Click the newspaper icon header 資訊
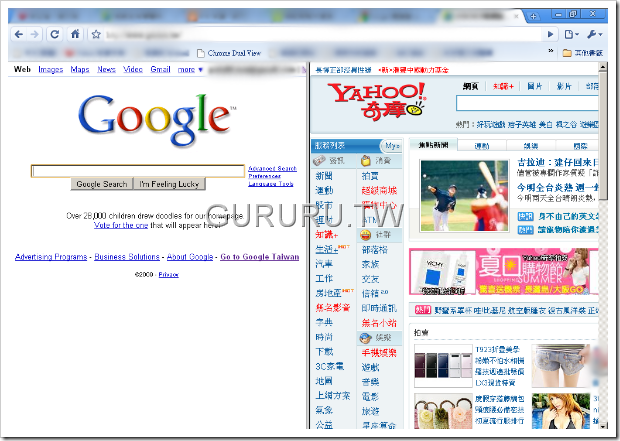The width and height of the screenshot is (620, 441). point(329,161)
